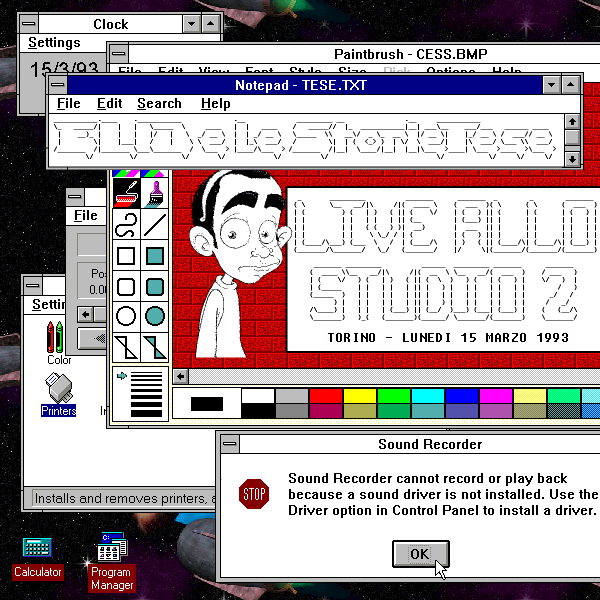600x600 pixels.
Task: Pick the dark gray palette color
Action: [x=292, y=411]
